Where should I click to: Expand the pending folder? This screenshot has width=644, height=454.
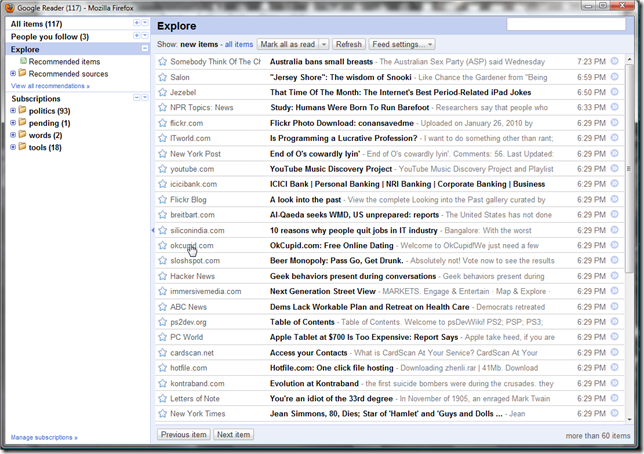click(13, 123)
